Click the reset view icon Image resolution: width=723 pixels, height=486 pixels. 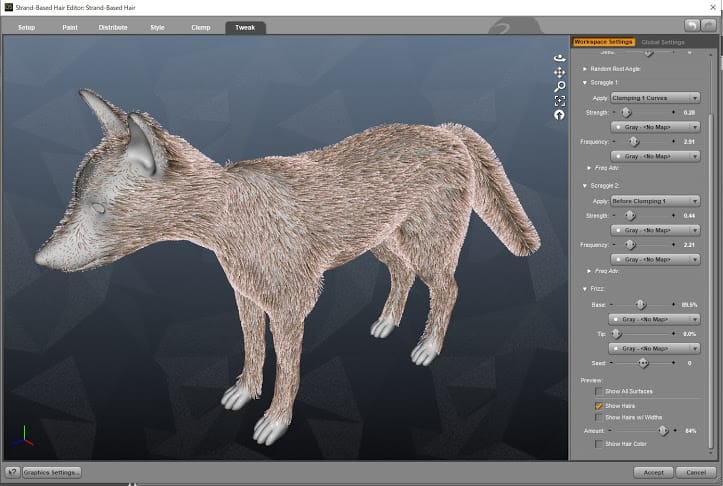(x=560, y=115)
